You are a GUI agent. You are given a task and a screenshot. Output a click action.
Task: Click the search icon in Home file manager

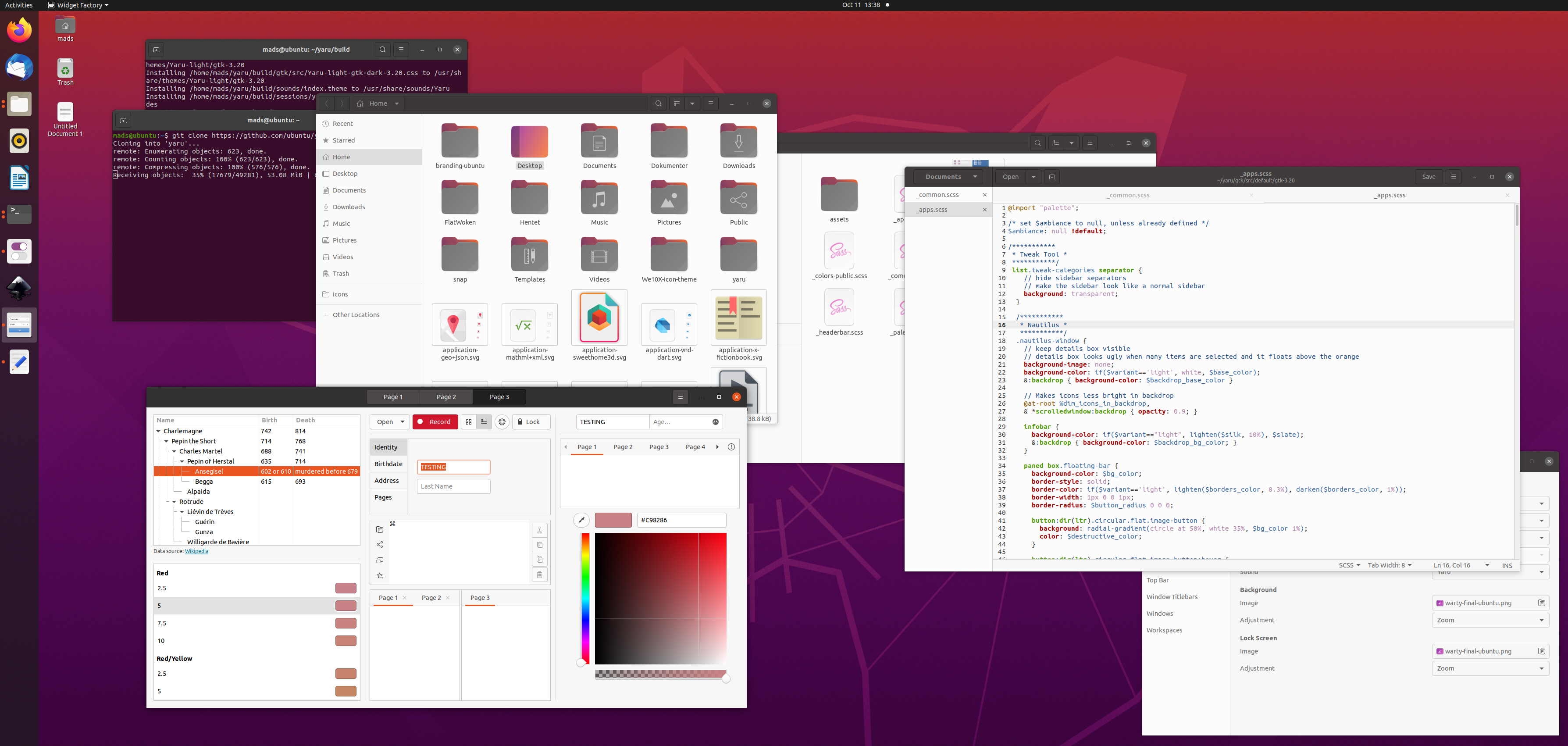pyautogui.click(x=658, y=104)
